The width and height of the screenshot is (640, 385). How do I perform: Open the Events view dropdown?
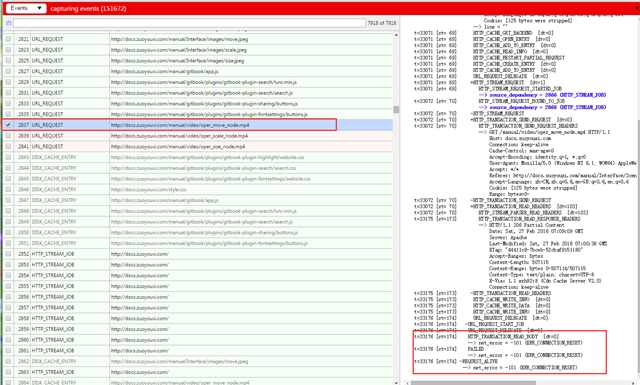coord(26,8)
